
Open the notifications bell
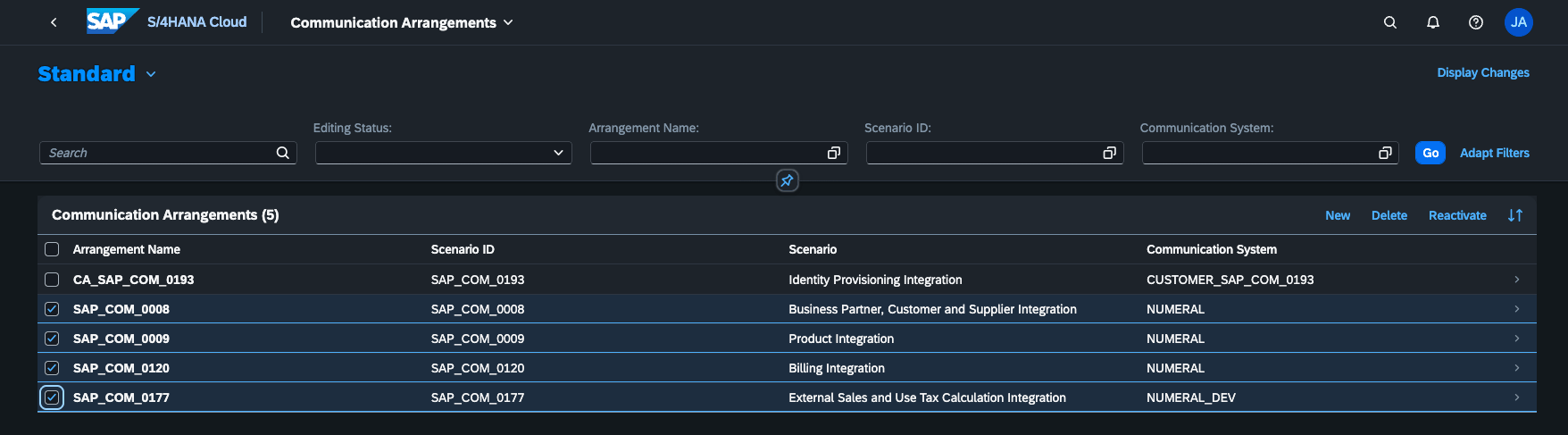(1433, 22)
